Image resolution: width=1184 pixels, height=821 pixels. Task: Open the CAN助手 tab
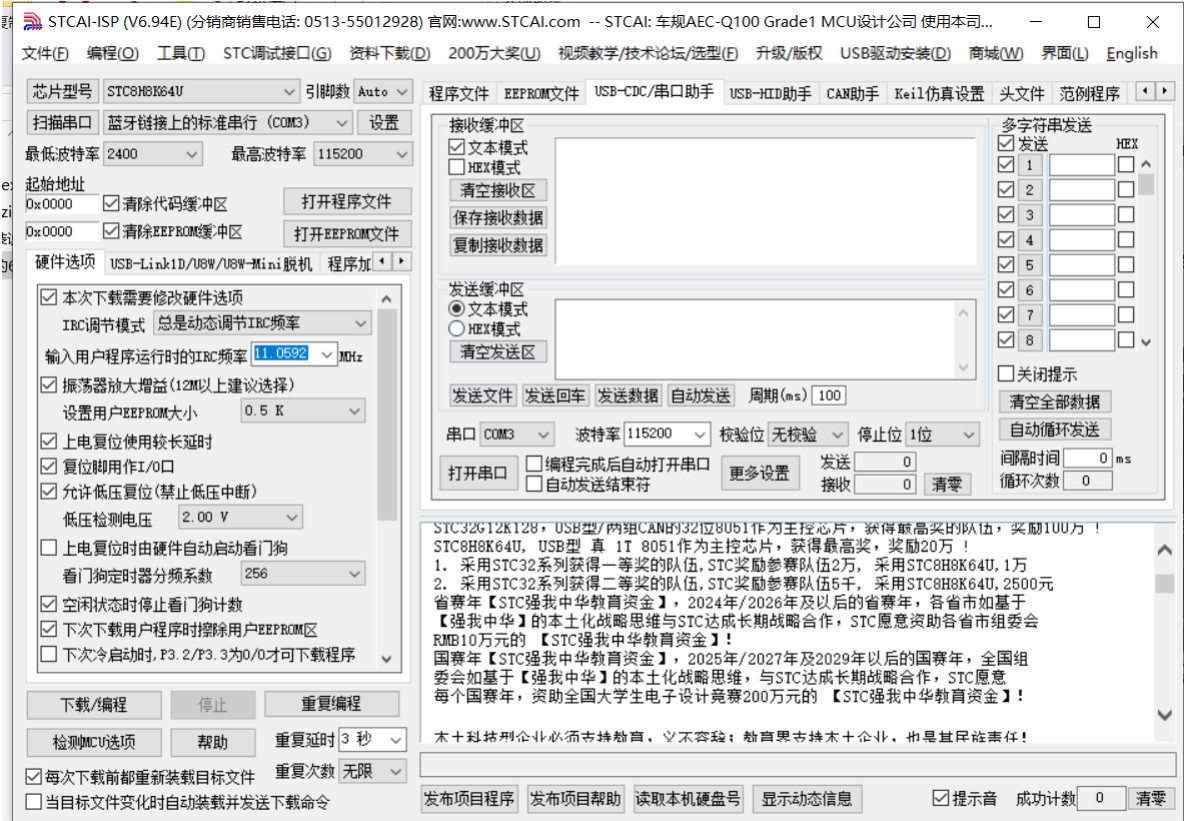tap(853, 94)
